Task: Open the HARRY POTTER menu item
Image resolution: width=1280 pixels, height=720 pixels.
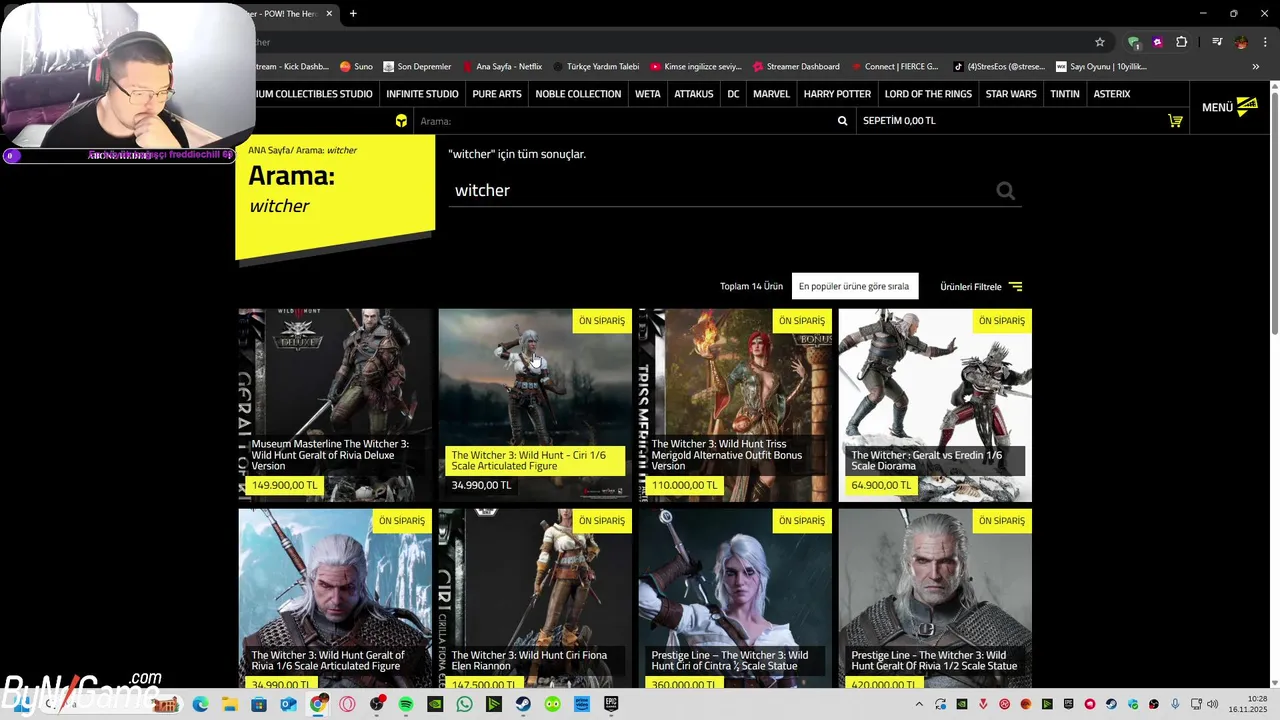Action: pos(837,94)
